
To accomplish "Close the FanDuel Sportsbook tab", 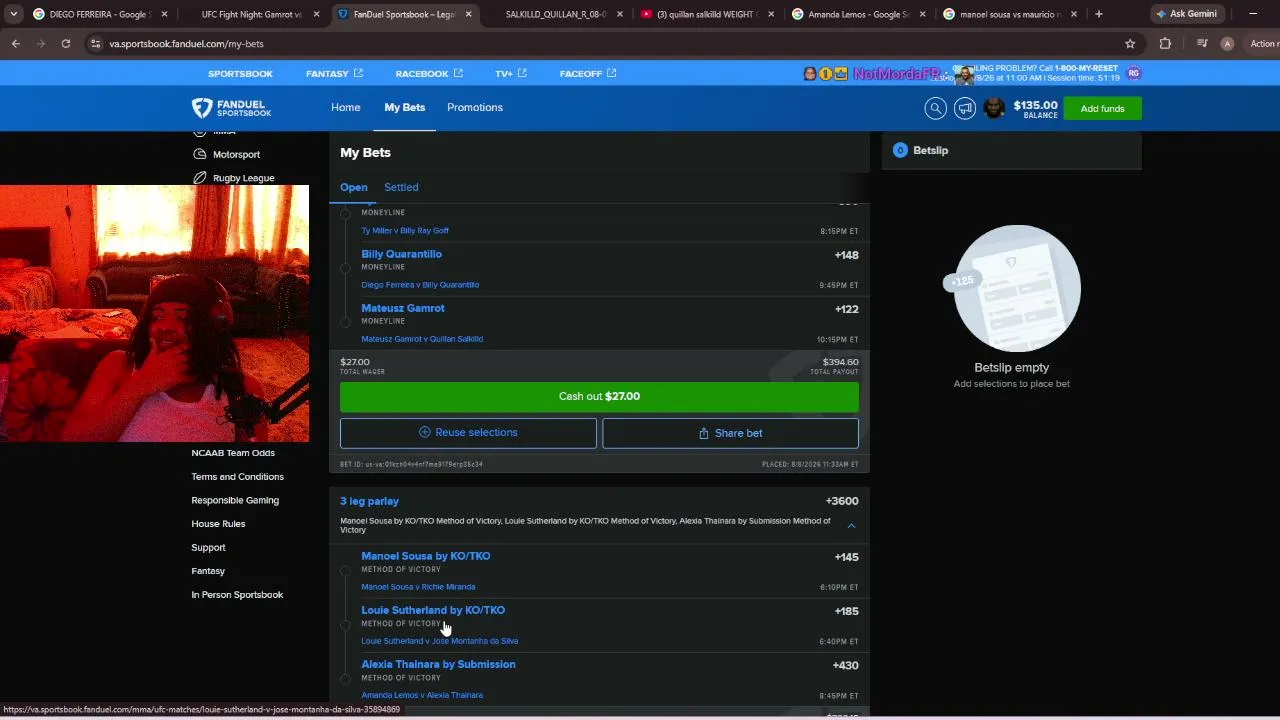I will pyautogui.click(x=470, y=14).
